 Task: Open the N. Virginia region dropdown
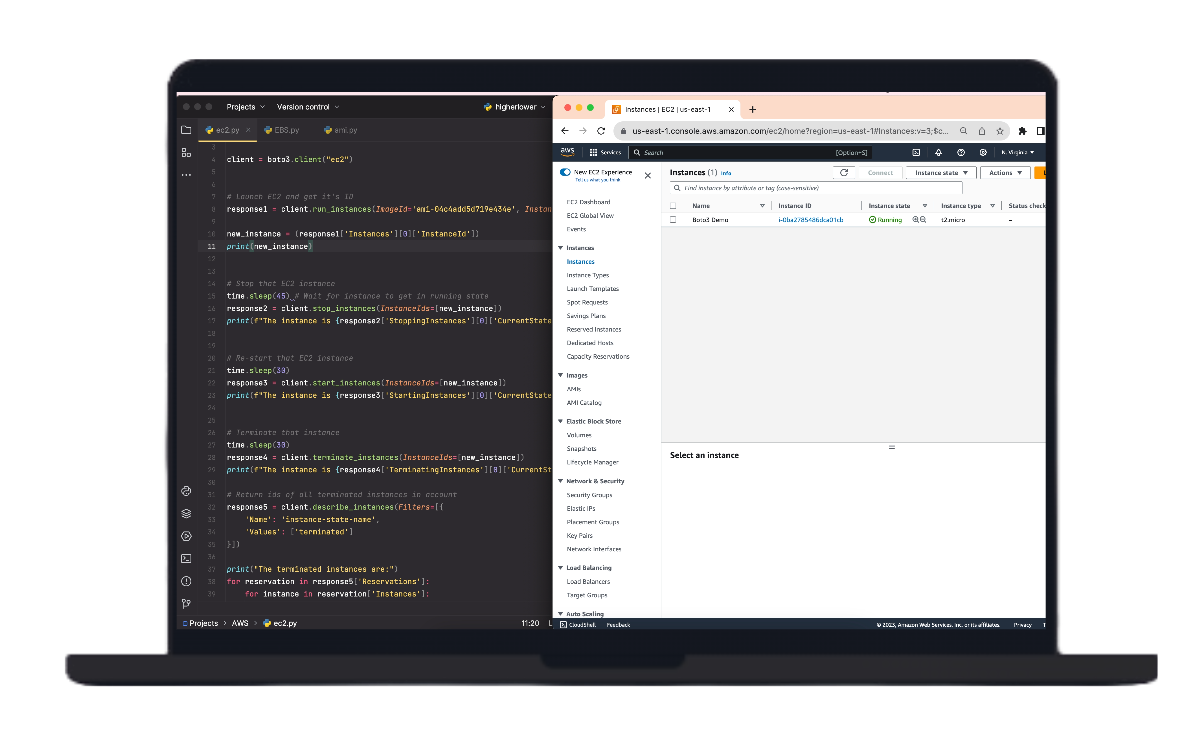point(1017,152)
